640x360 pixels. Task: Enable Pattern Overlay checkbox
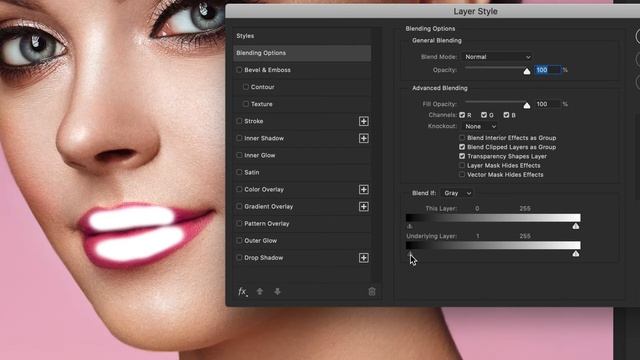point(239,224)
